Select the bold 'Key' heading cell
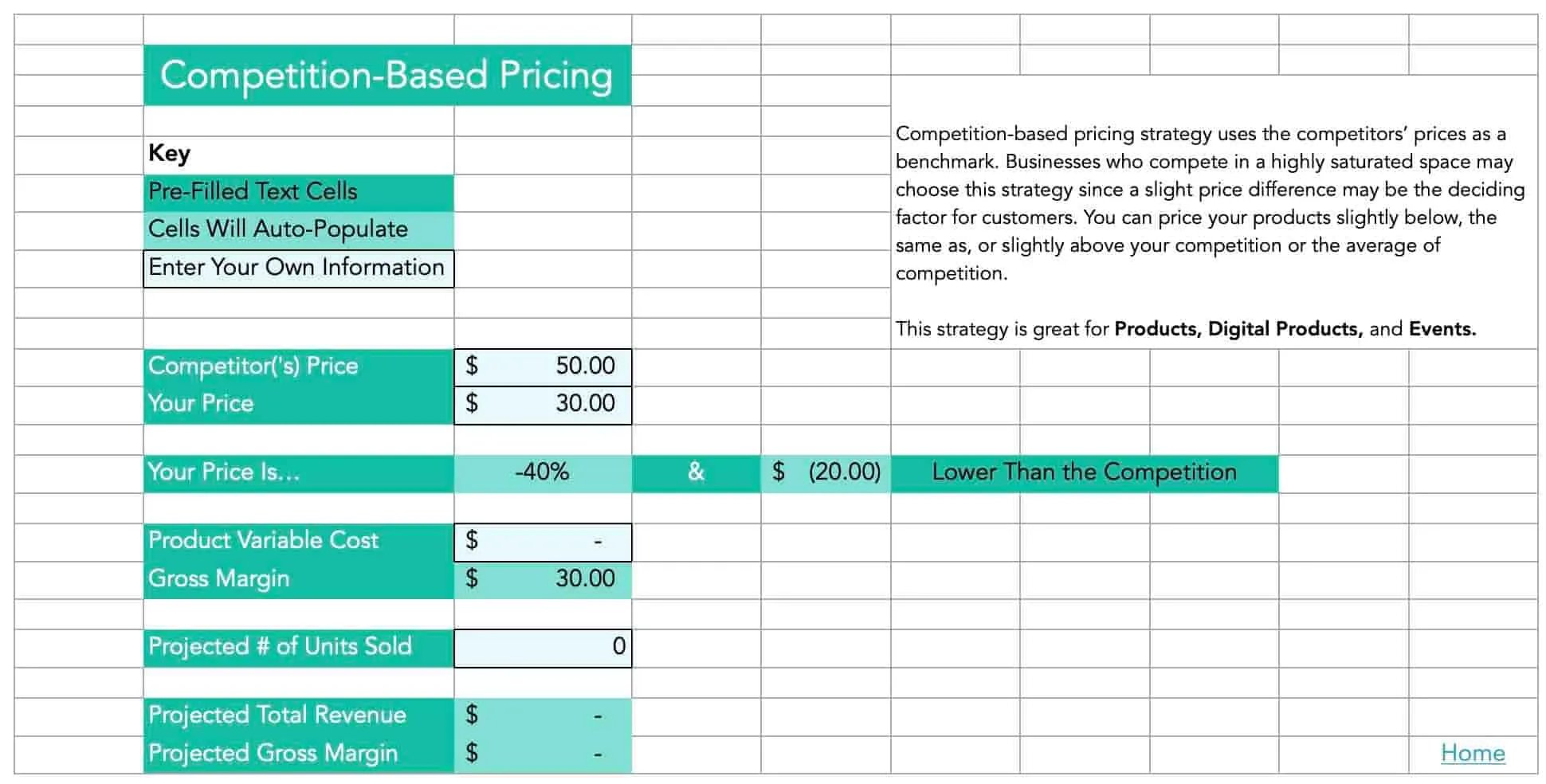 pyautogui.click(x=298, y=154)
